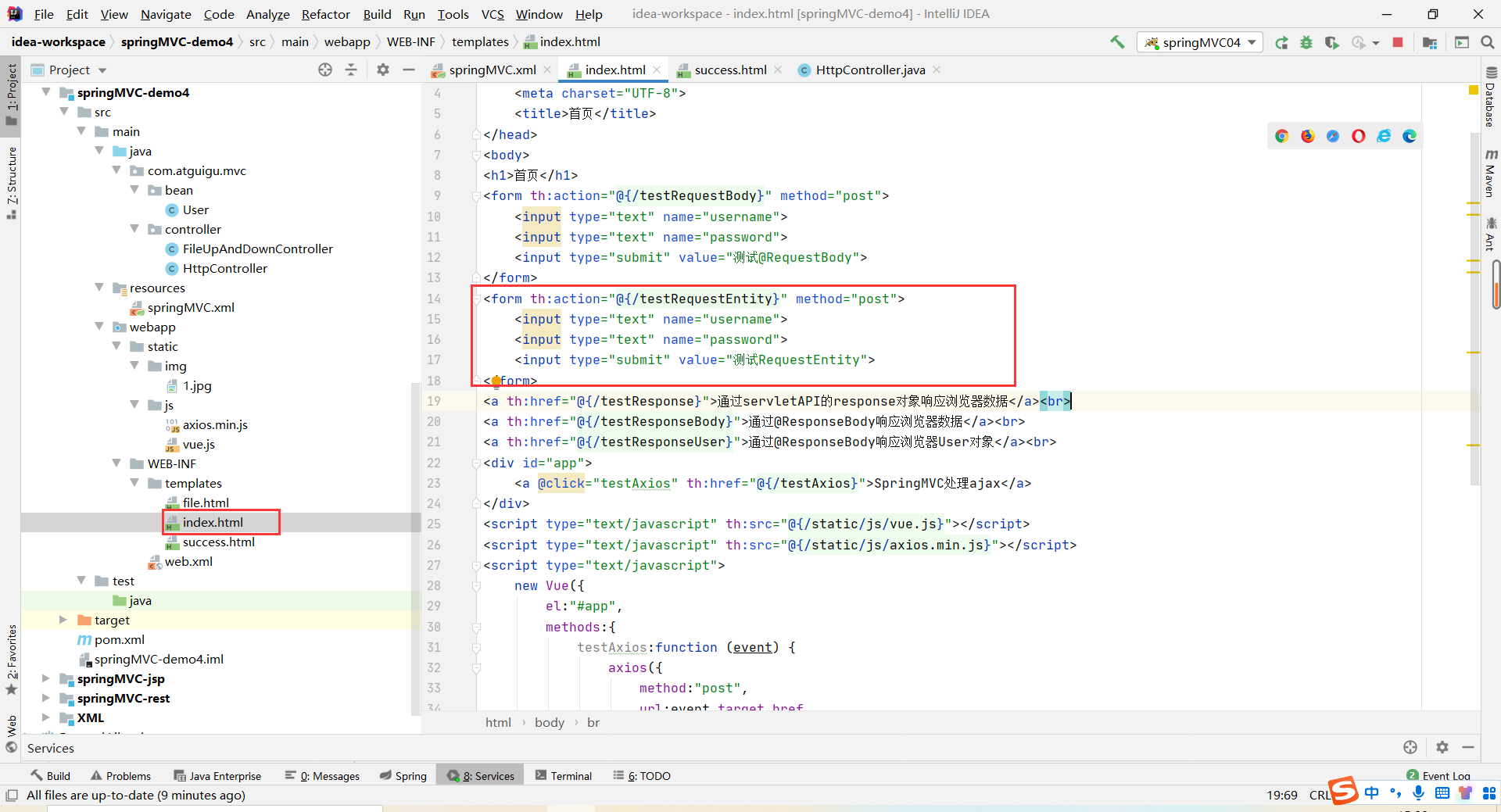Click yellow warning marker atop error stripe
This screenshot has height=812, width=1501.
coord(1474,91)
